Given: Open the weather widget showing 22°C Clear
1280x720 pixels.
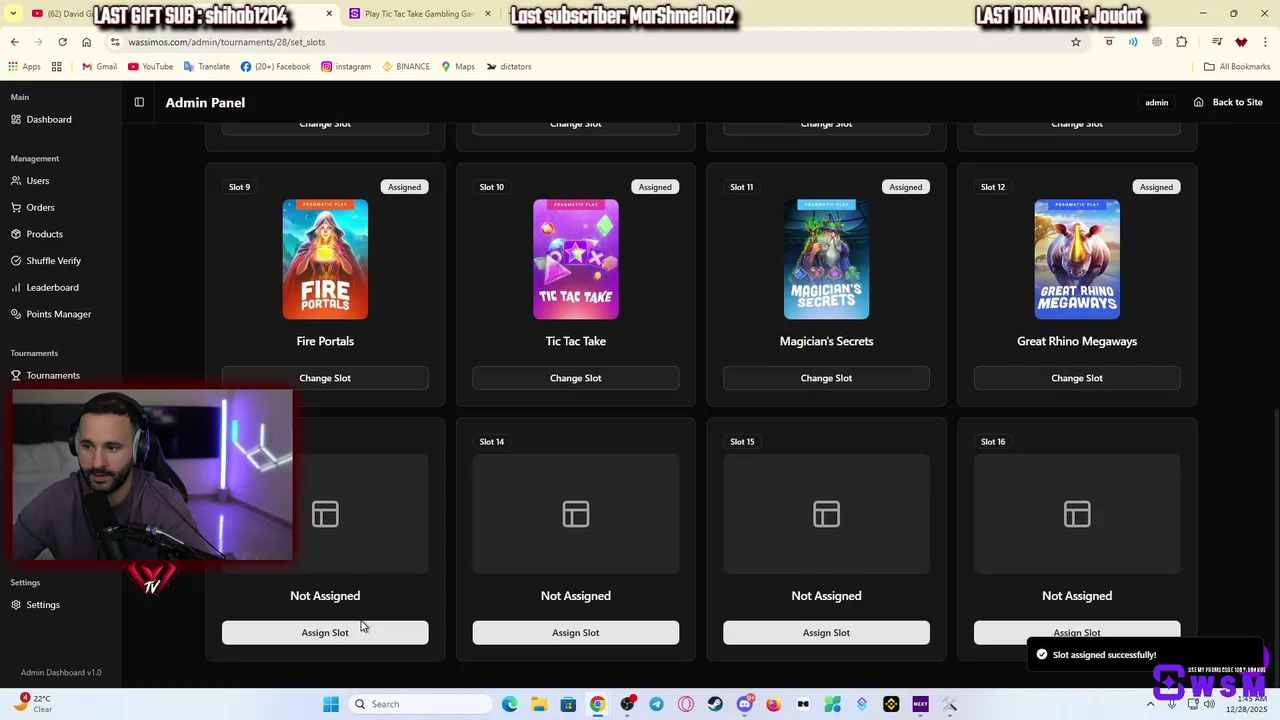Looking at the screenshot, I should click(33, 704).
